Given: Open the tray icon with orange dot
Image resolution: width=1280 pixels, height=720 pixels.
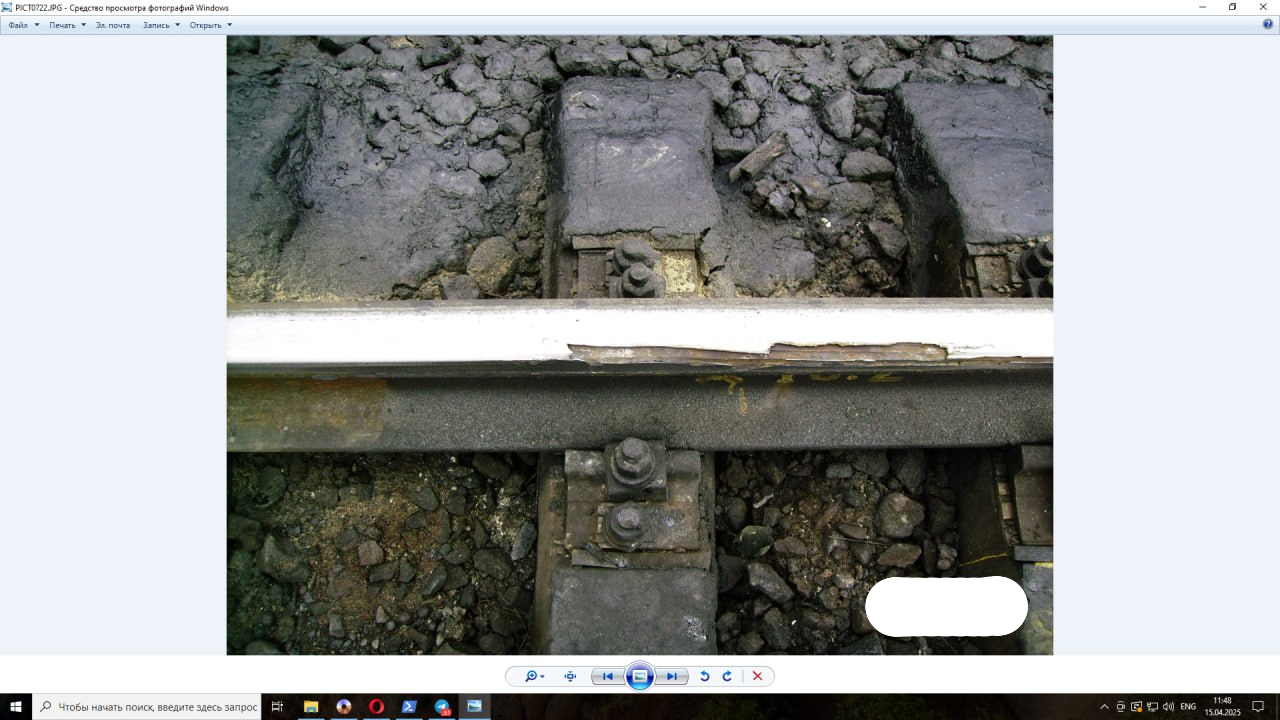Looking at the screenshot, I should (1136, 707).
